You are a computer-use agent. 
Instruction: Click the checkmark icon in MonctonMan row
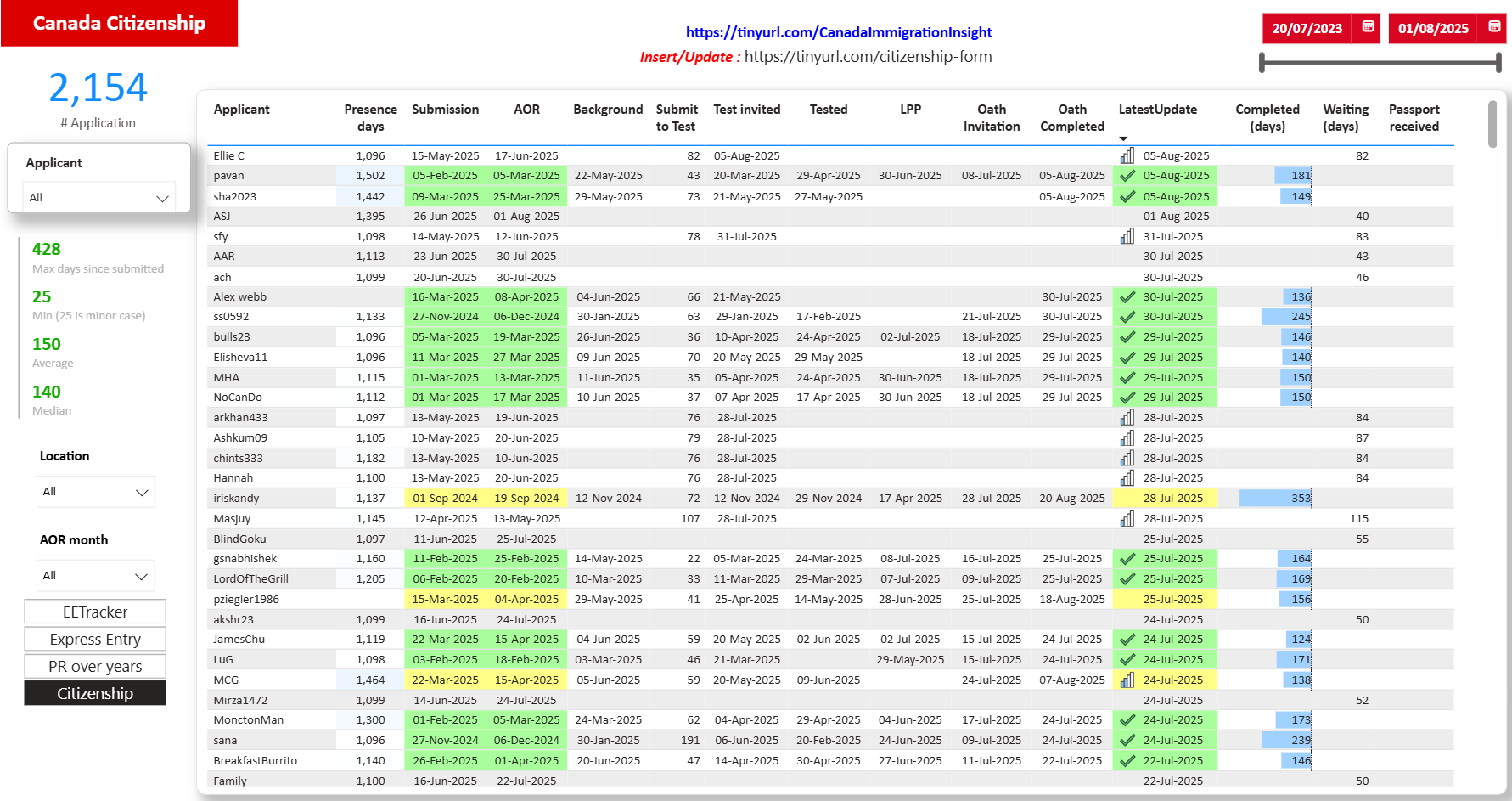[1127, 720]
